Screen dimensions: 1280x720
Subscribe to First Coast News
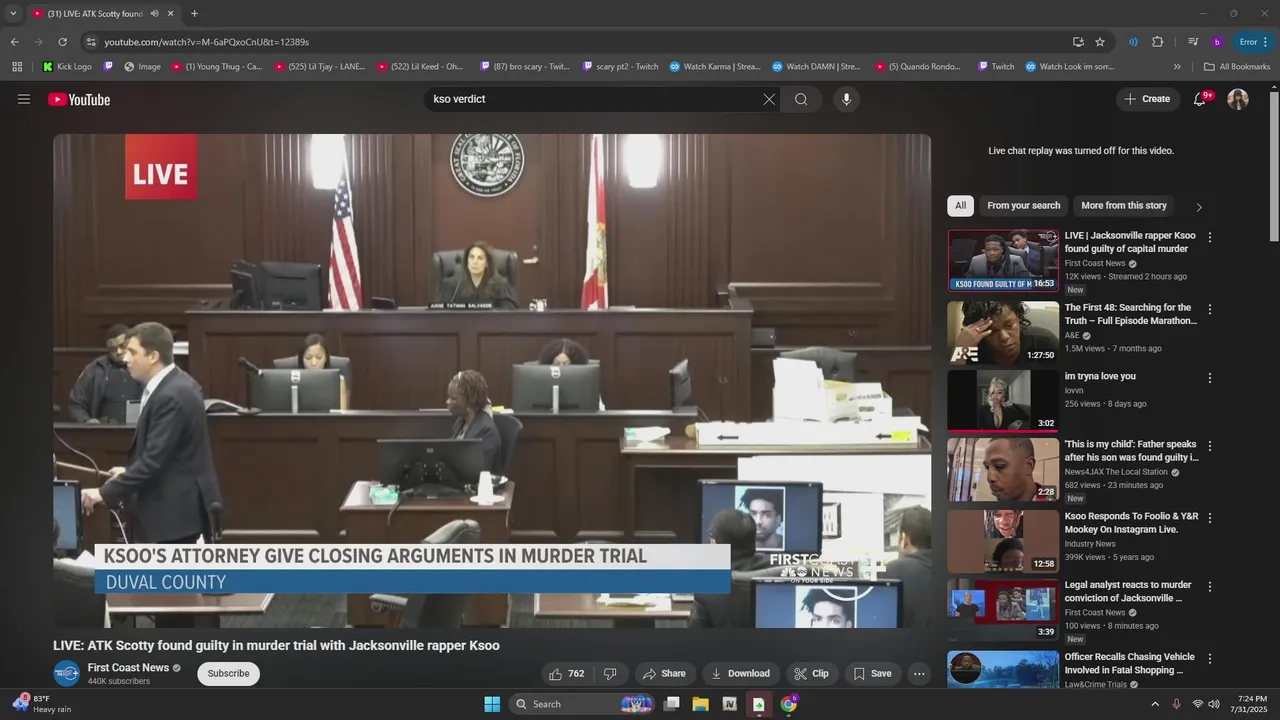click(x=228, y=673)
